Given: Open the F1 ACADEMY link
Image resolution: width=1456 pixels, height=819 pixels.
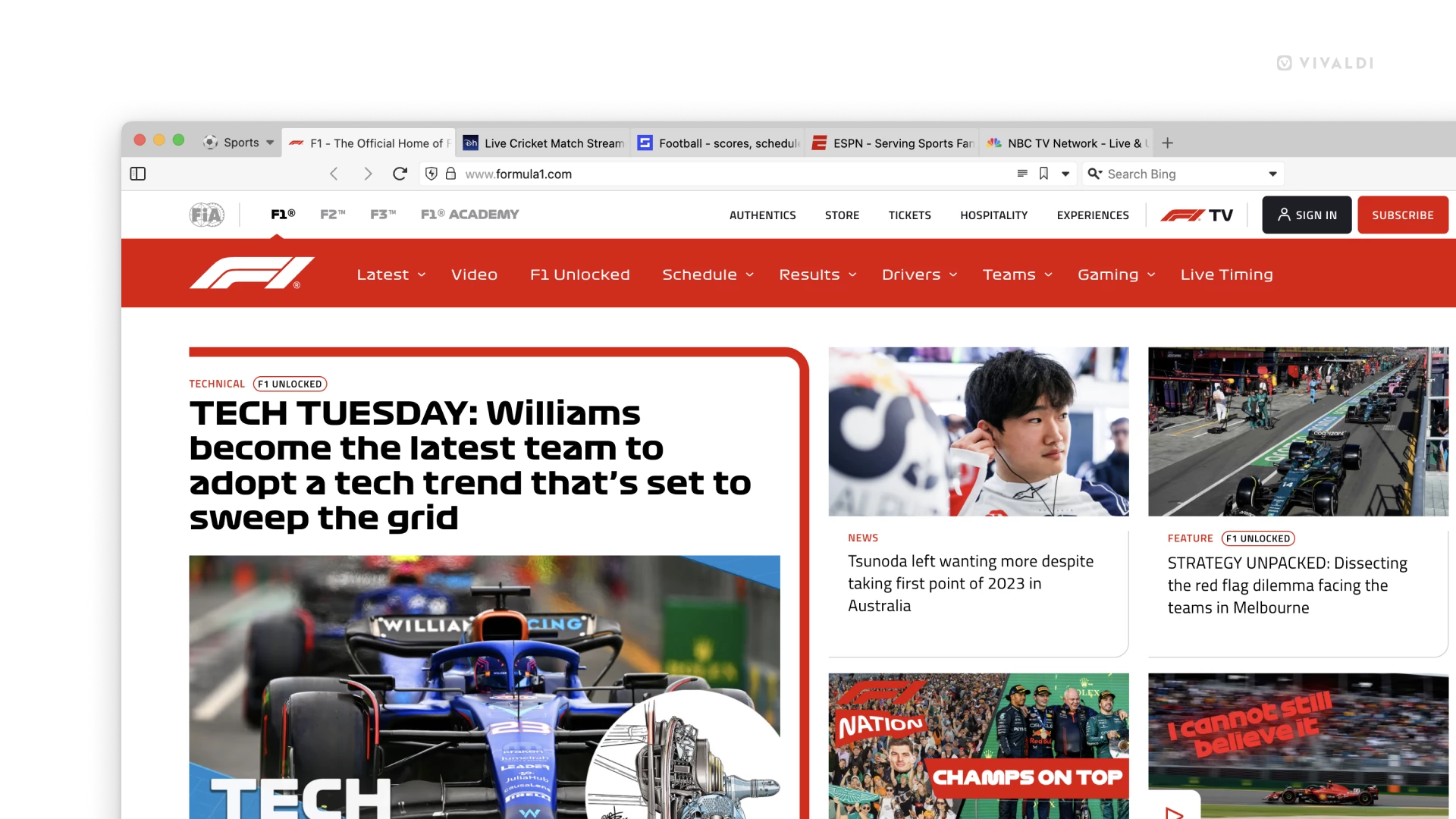Looking at the screenshot, I should click(469, 215).
